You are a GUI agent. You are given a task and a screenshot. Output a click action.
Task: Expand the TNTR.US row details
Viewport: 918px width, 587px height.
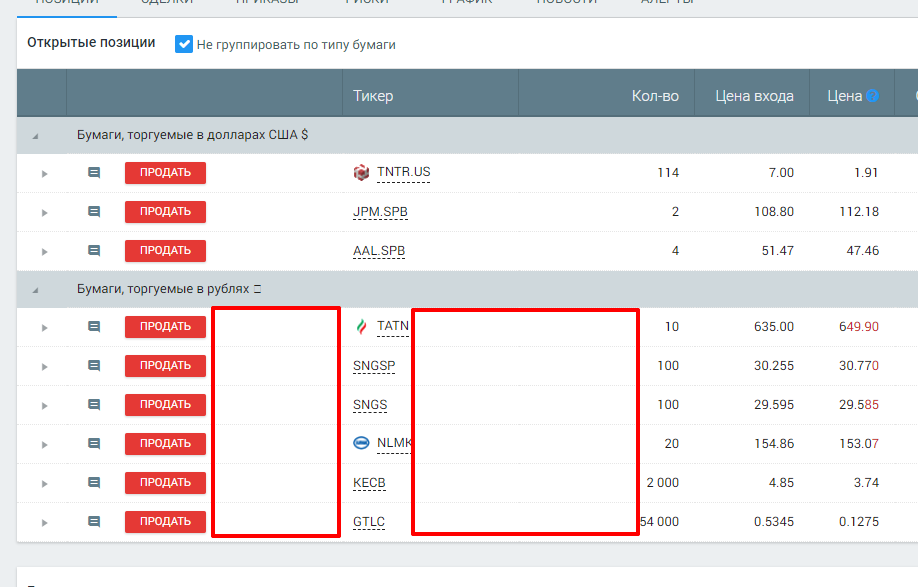(44, 174)
